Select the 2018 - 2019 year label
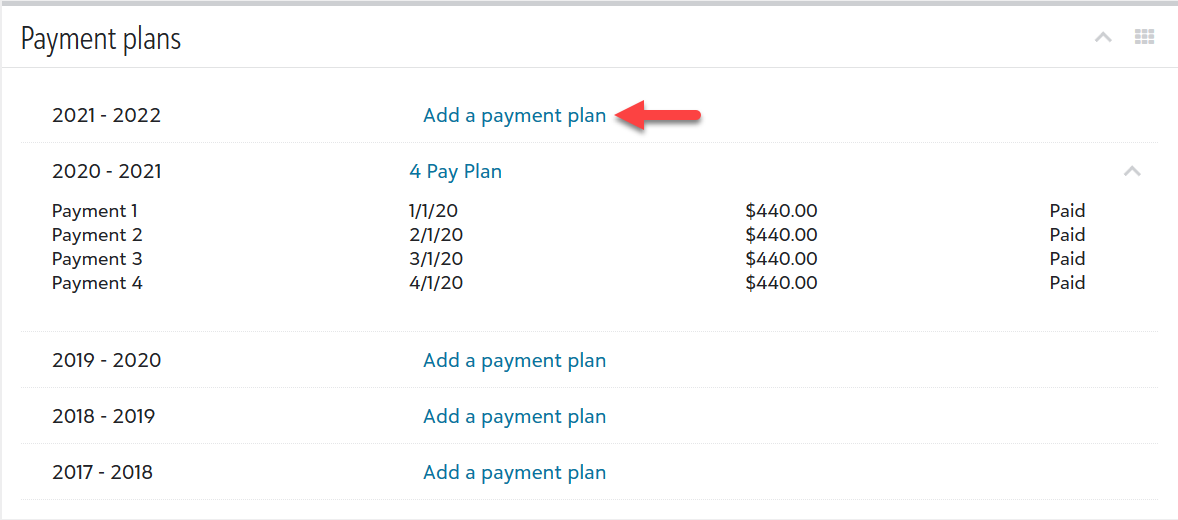1178x520 pixels. (104, 416)
